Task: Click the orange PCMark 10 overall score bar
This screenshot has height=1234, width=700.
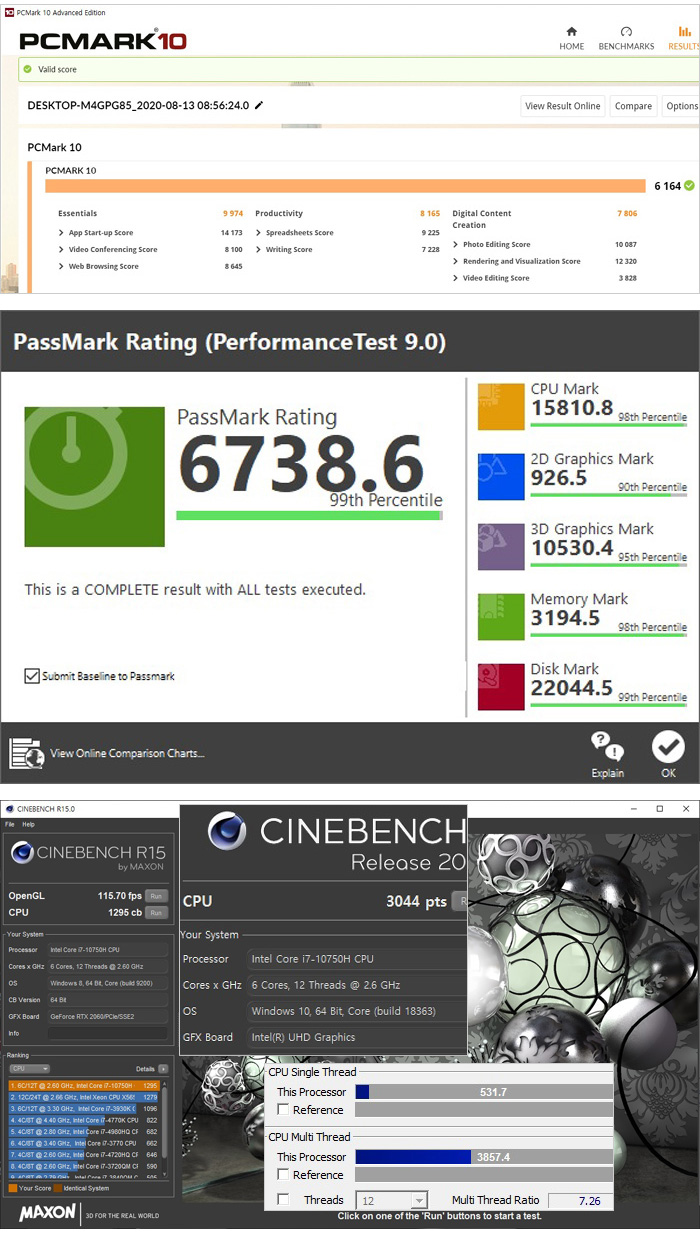Action: [x=345, y=186]
